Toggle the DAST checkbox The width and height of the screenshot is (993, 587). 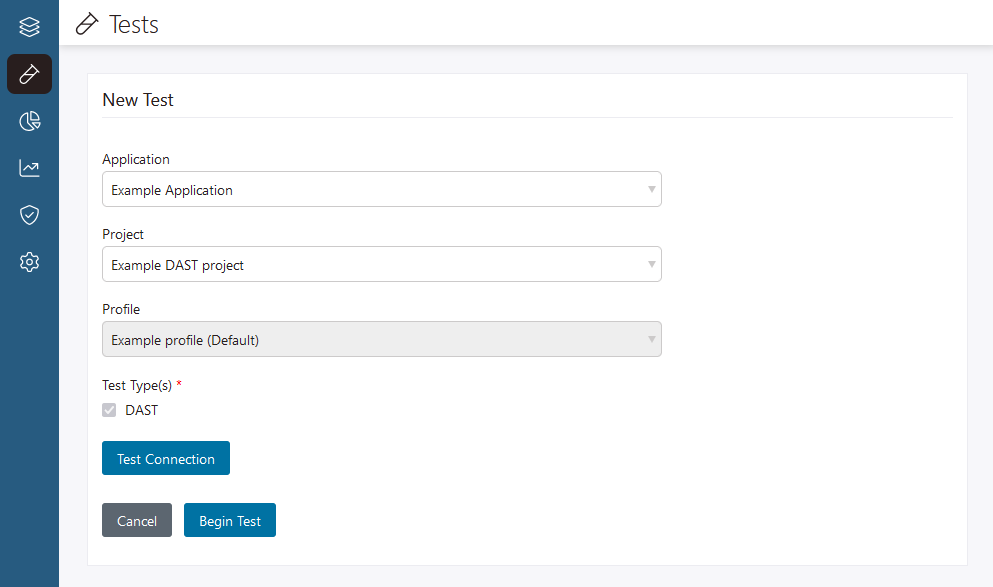coord(109,410)
